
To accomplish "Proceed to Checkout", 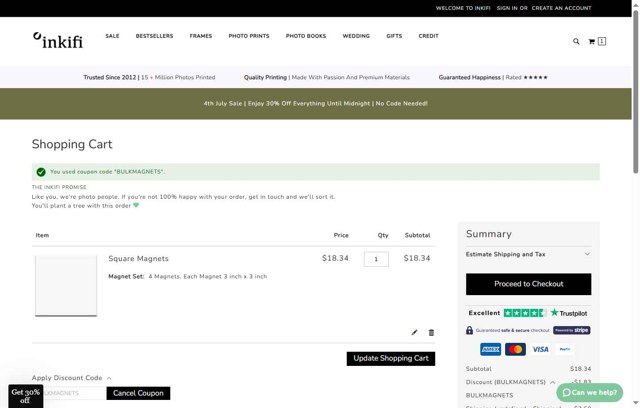I will tap(529, 284).
